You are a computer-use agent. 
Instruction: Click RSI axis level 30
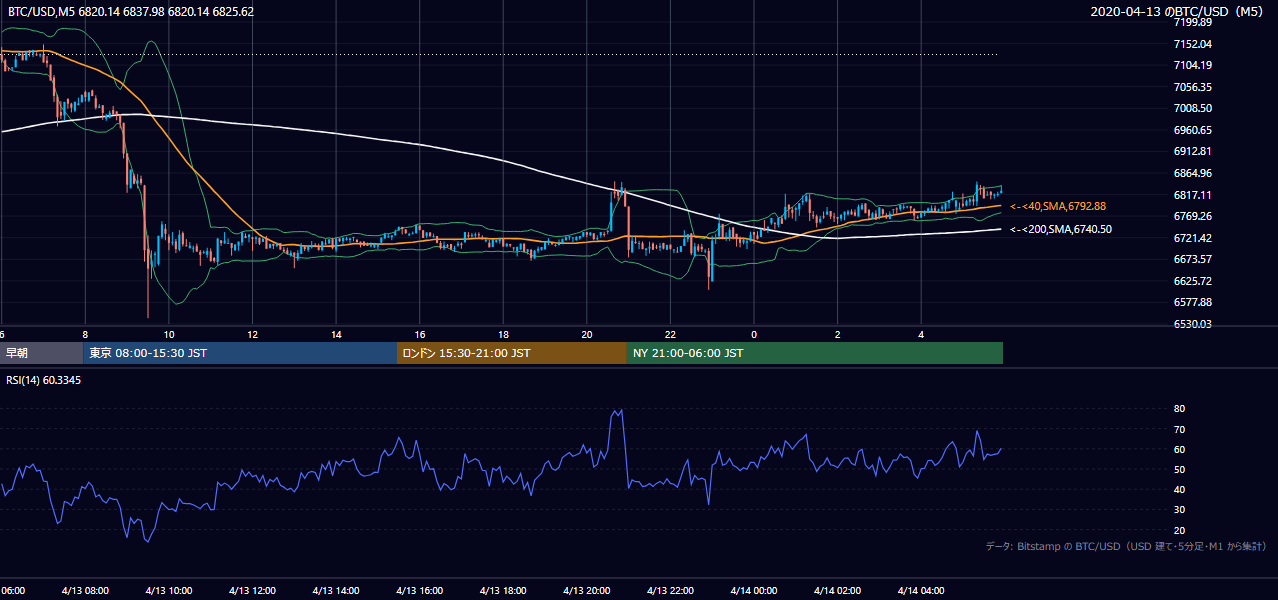pyautogui.click(x=1179, y=510)
